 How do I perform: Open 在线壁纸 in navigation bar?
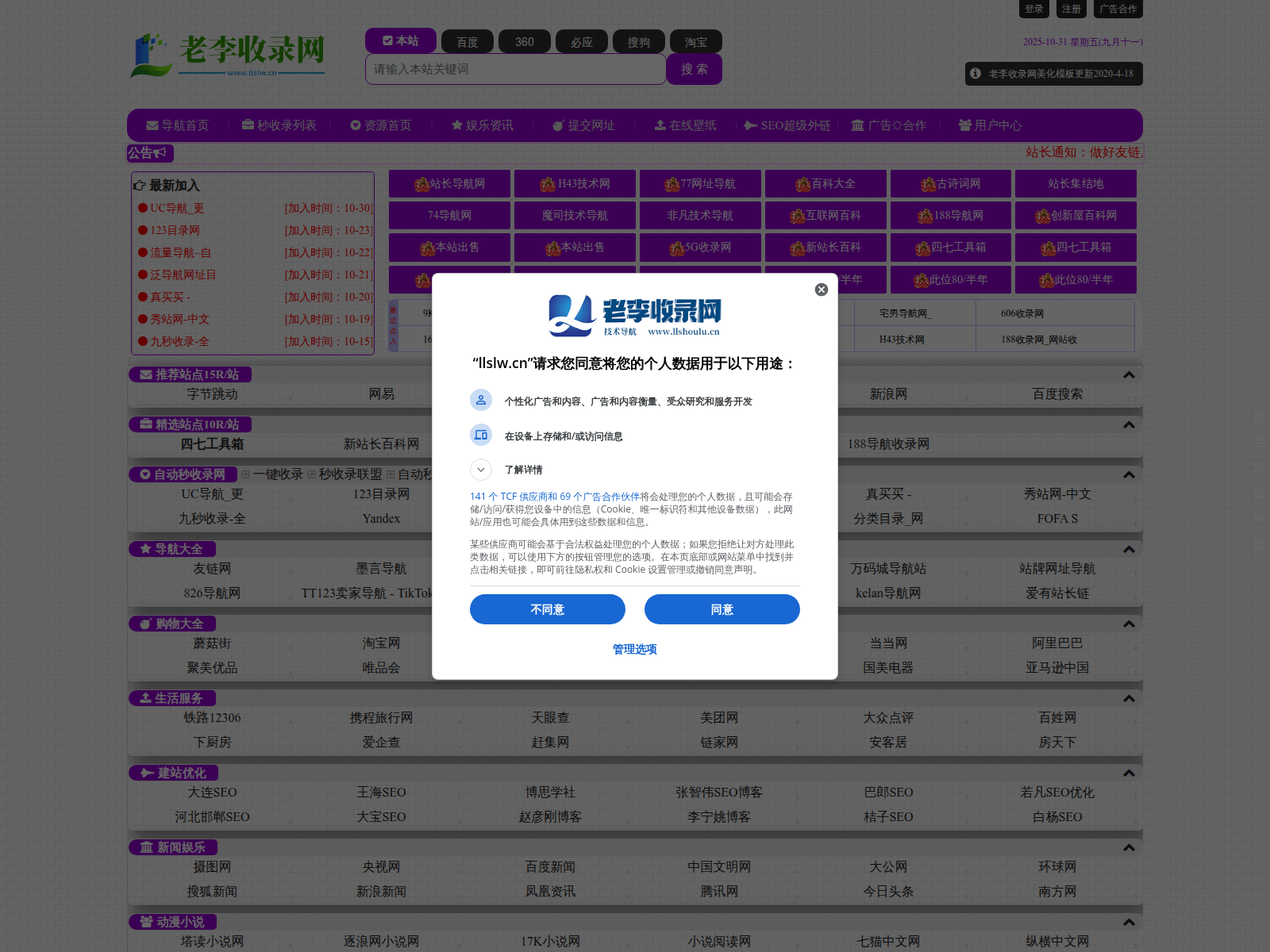685,125
